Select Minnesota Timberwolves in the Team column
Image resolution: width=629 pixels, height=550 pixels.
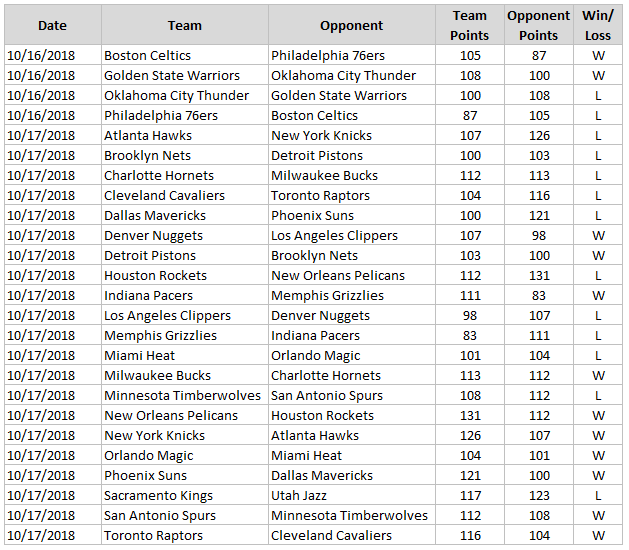182,395
